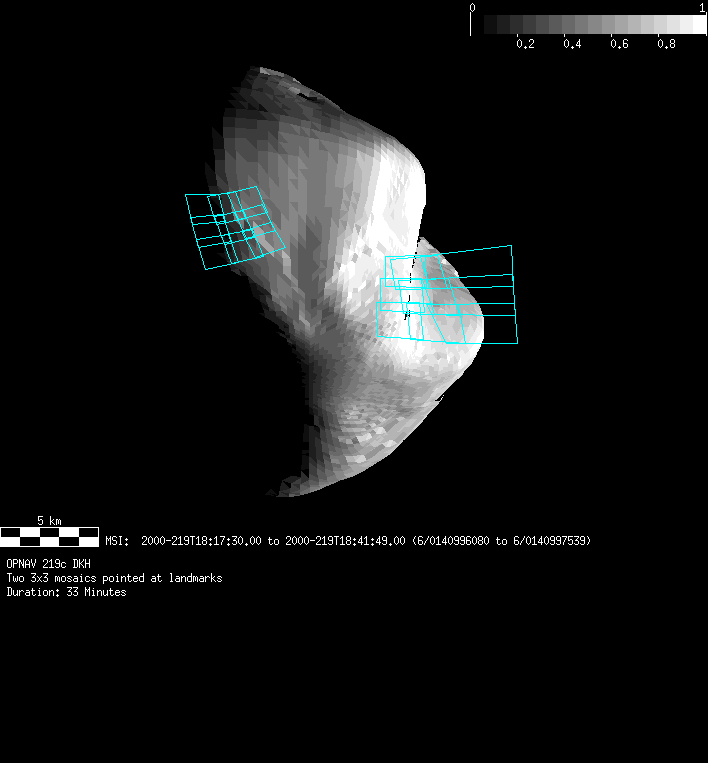The image size is (708, 763).
Task: Click the 'Two 3x3 mosaics' description line
Action: [x=114, y=578]
